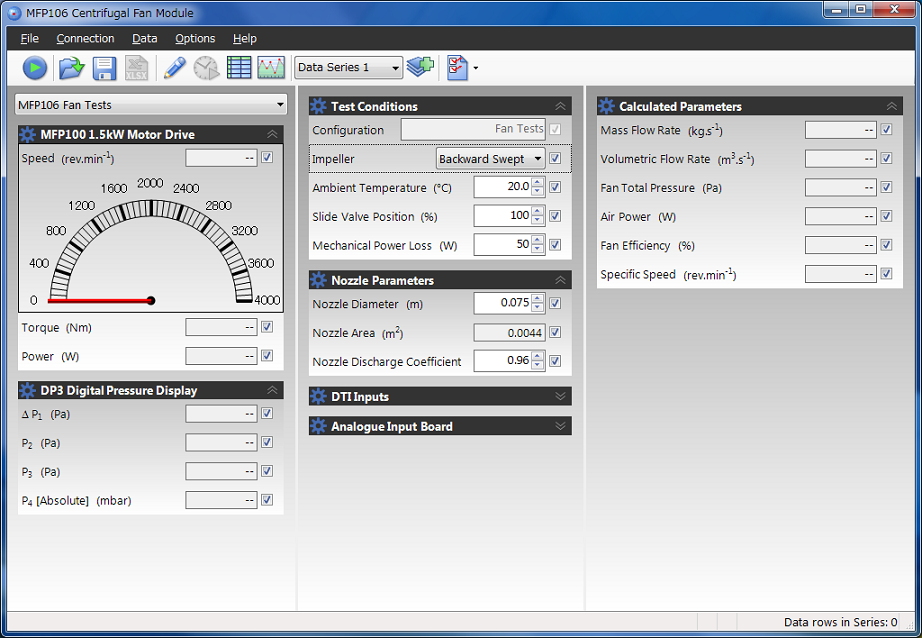Toggle the Speed checkbox
922x638 pixels.
point(267,158)
